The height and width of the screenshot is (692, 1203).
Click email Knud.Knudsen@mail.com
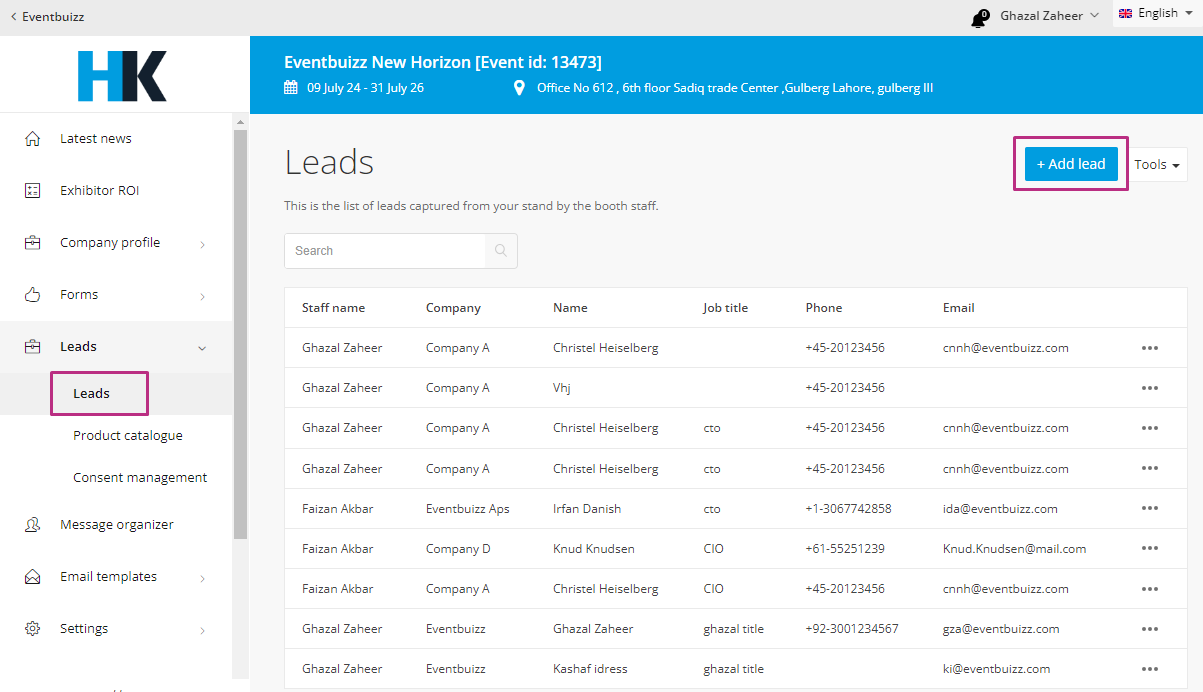pyautogui.click(x=1014, y=549)
